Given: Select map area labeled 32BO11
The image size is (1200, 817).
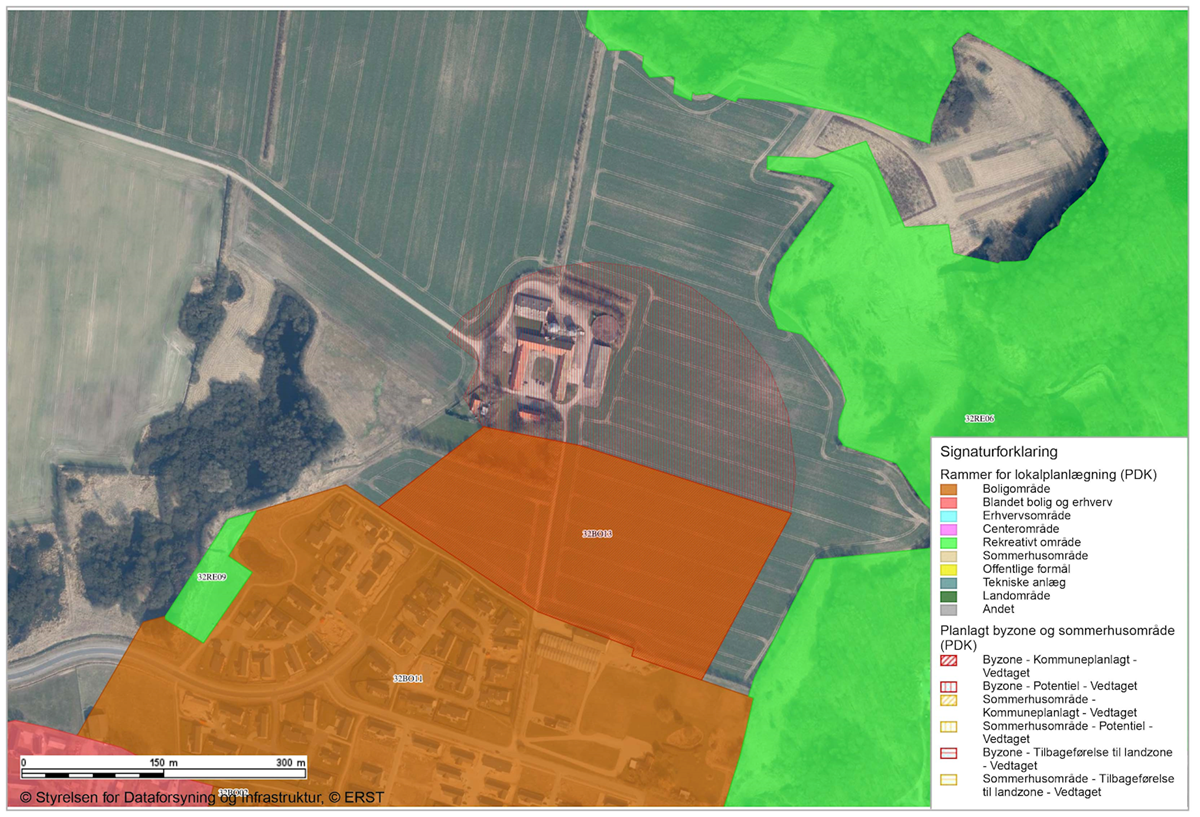Looking at the screenshot, I should [x=408, y=678].
